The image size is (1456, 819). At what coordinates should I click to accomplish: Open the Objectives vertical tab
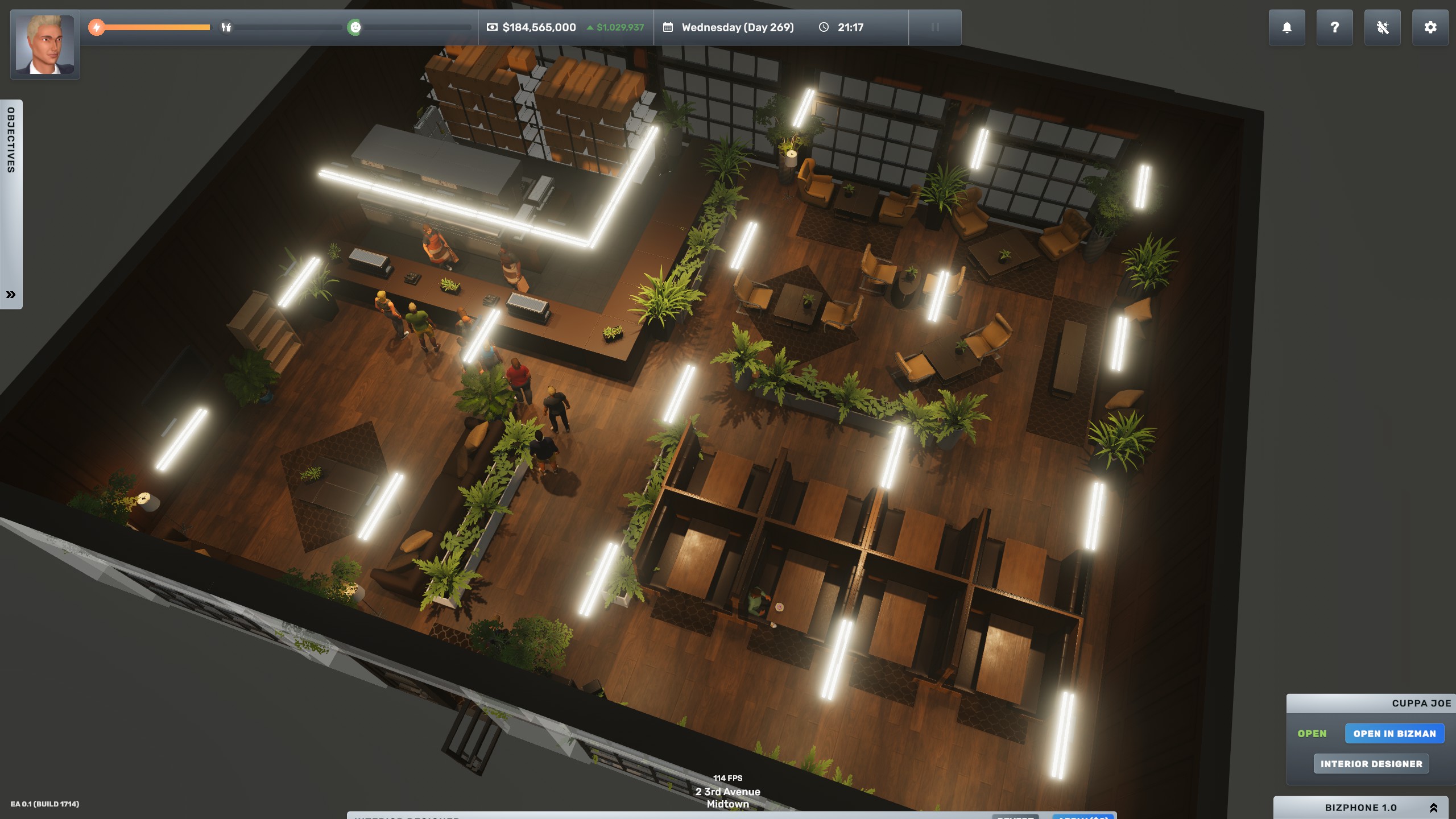tap(11, 140)
